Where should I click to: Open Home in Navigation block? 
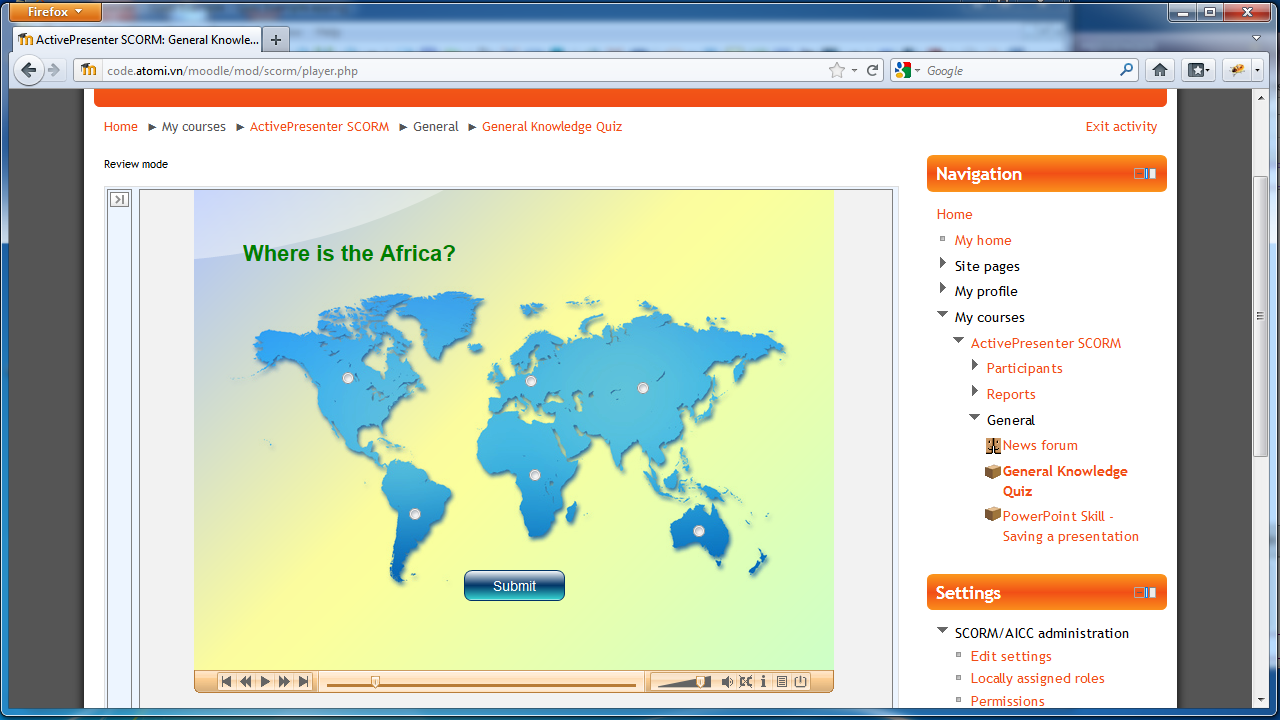[954, 214]
